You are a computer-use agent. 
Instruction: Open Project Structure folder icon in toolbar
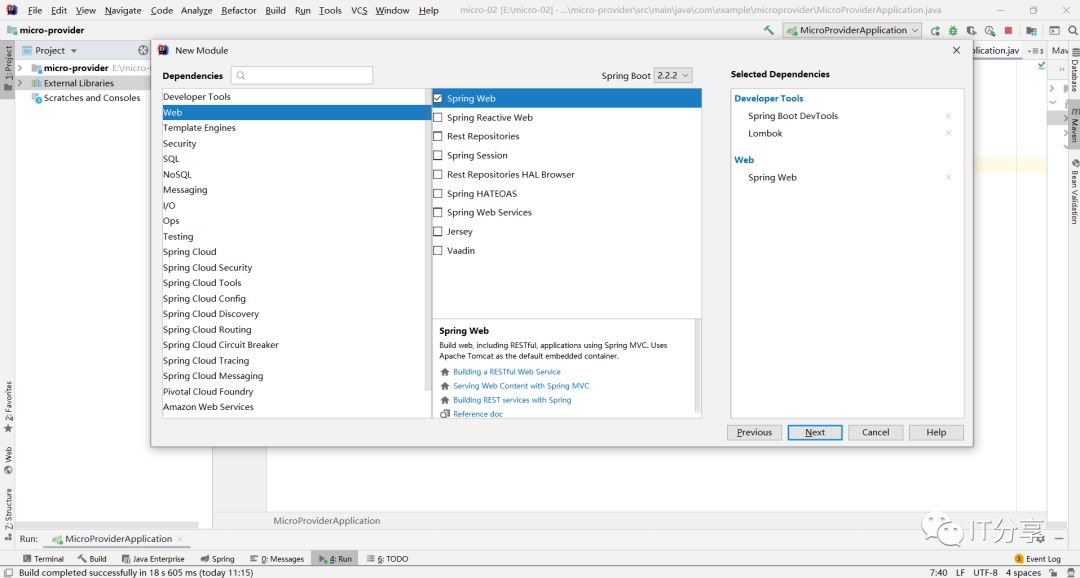tap(1031, 30)
